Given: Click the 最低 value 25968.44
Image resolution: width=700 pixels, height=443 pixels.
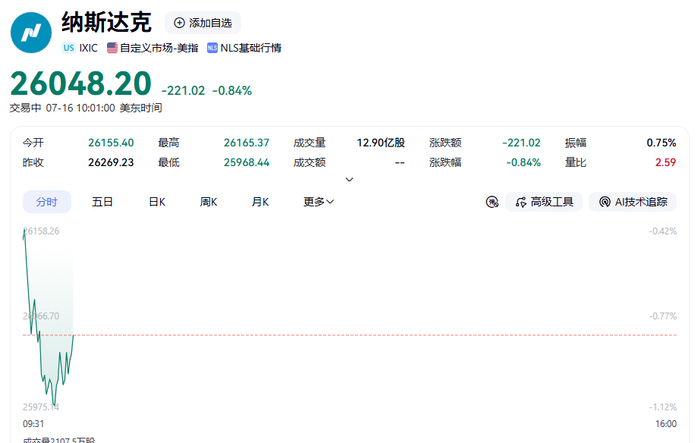Looking at the screenshot, I should click(246, 163).
